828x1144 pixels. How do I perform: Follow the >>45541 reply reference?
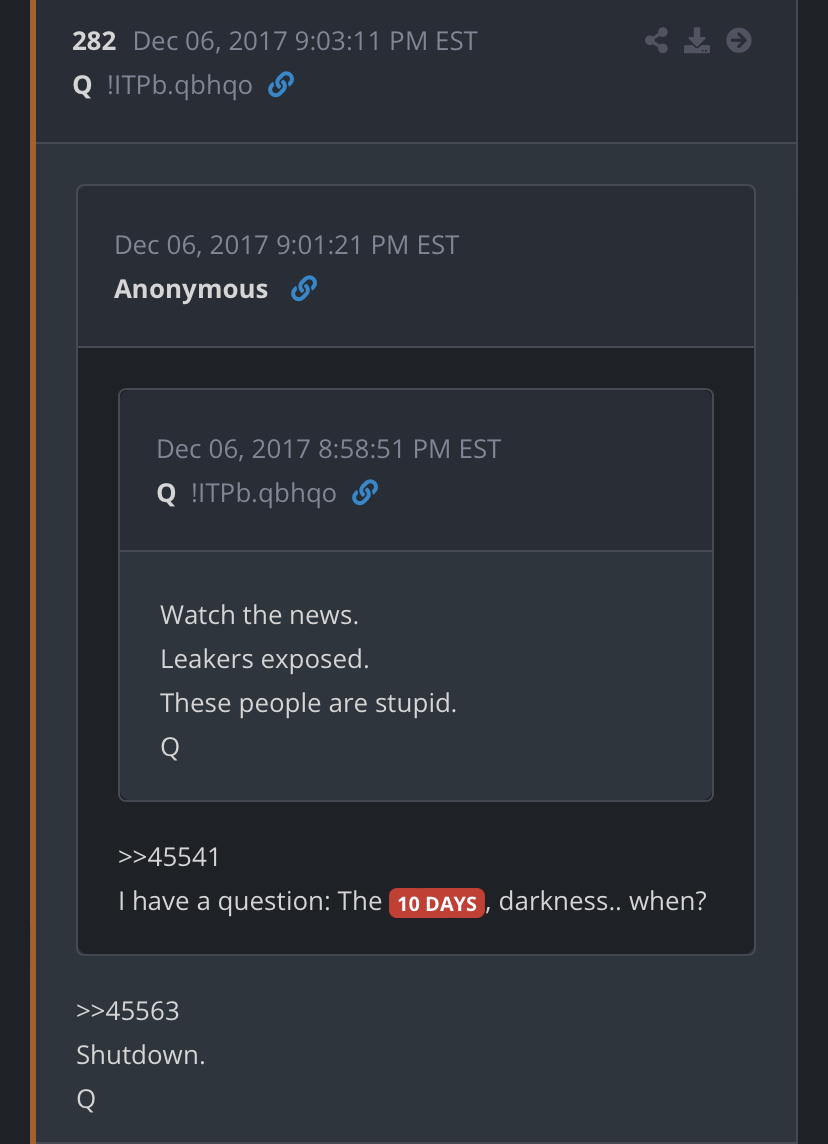[169, 857]
